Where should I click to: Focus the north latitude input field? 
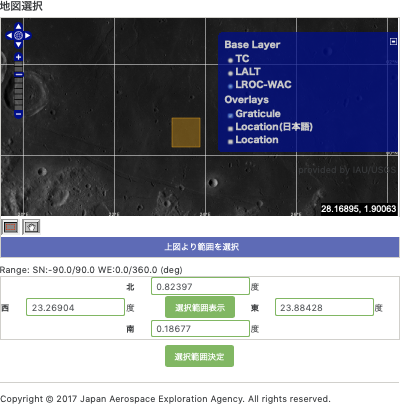(200, 286)
